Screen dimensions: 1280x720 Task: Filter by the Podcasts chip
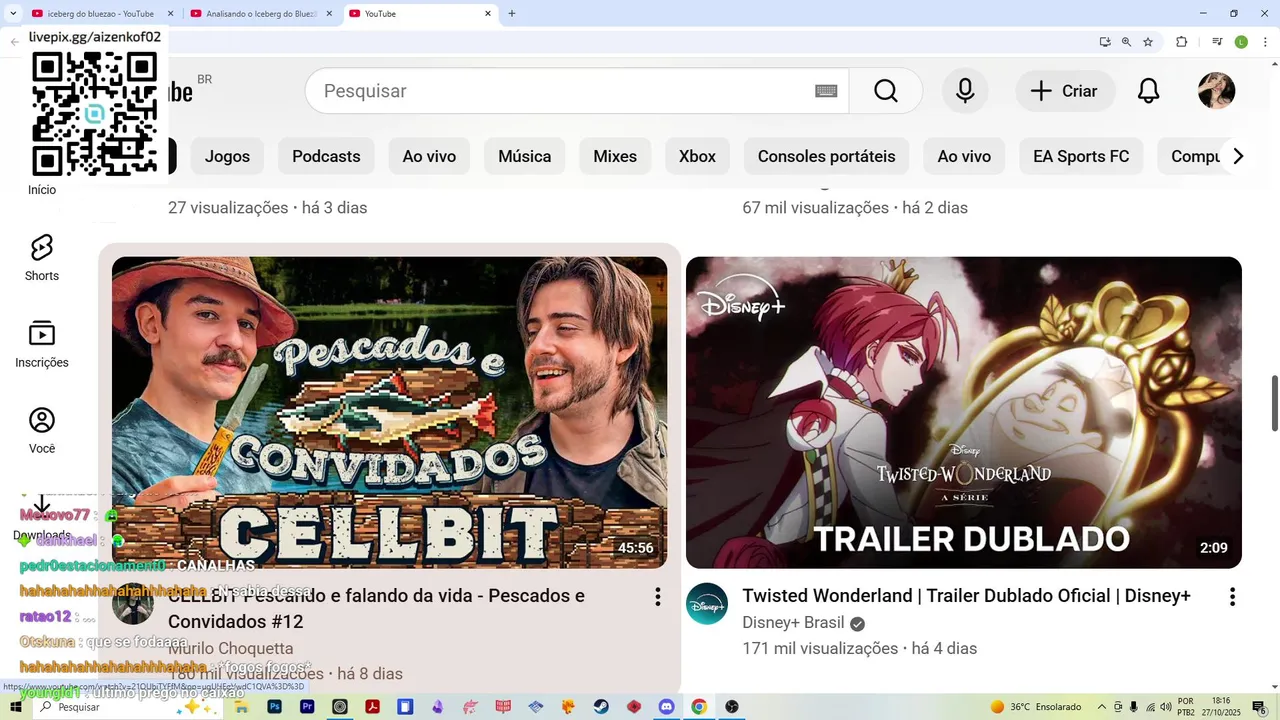pos(326,156)
